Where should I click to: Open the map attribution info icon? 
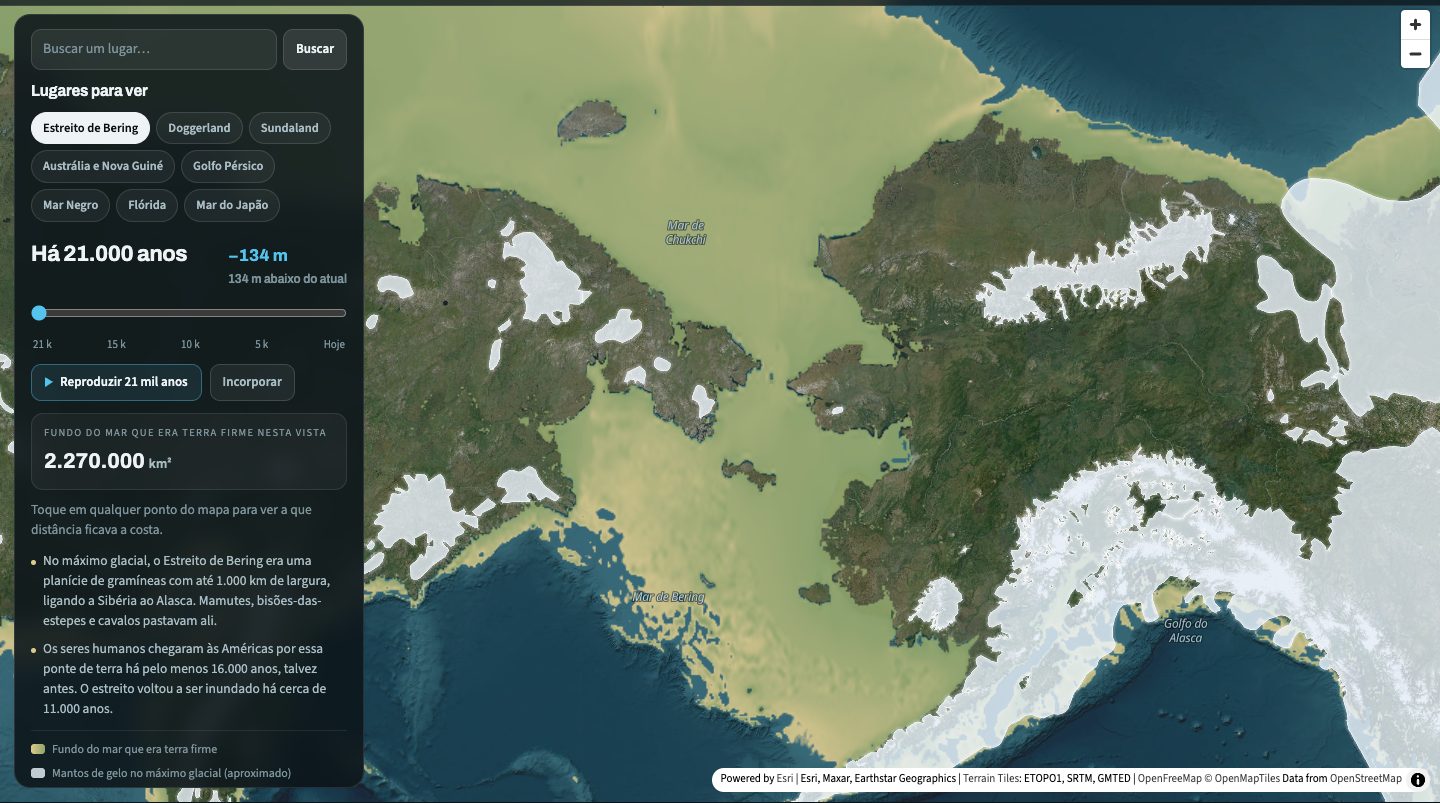pos(1418,780)
